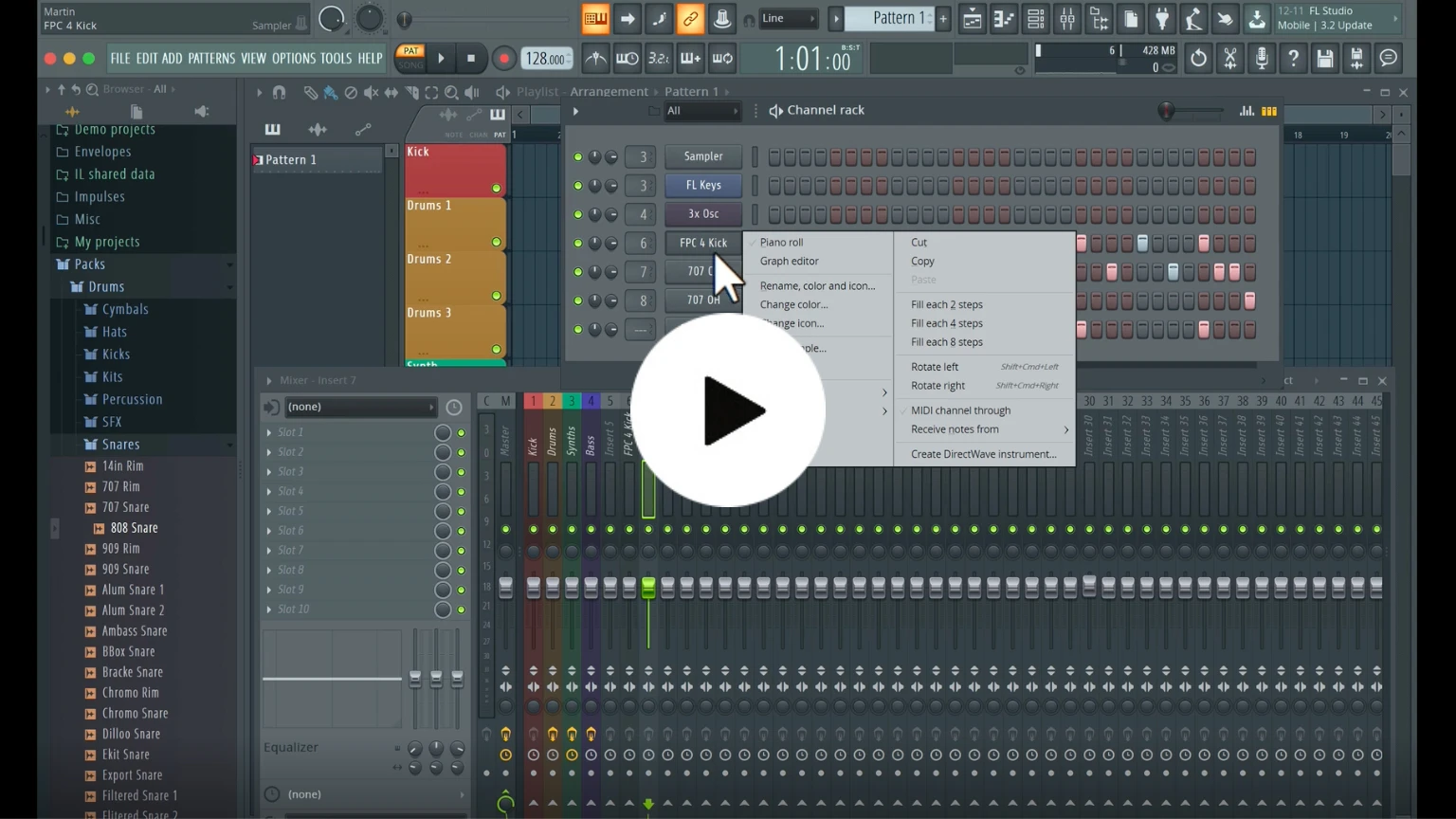Click the metronome icon
This screenshot has width=1456, height=819.
(595, 59)
